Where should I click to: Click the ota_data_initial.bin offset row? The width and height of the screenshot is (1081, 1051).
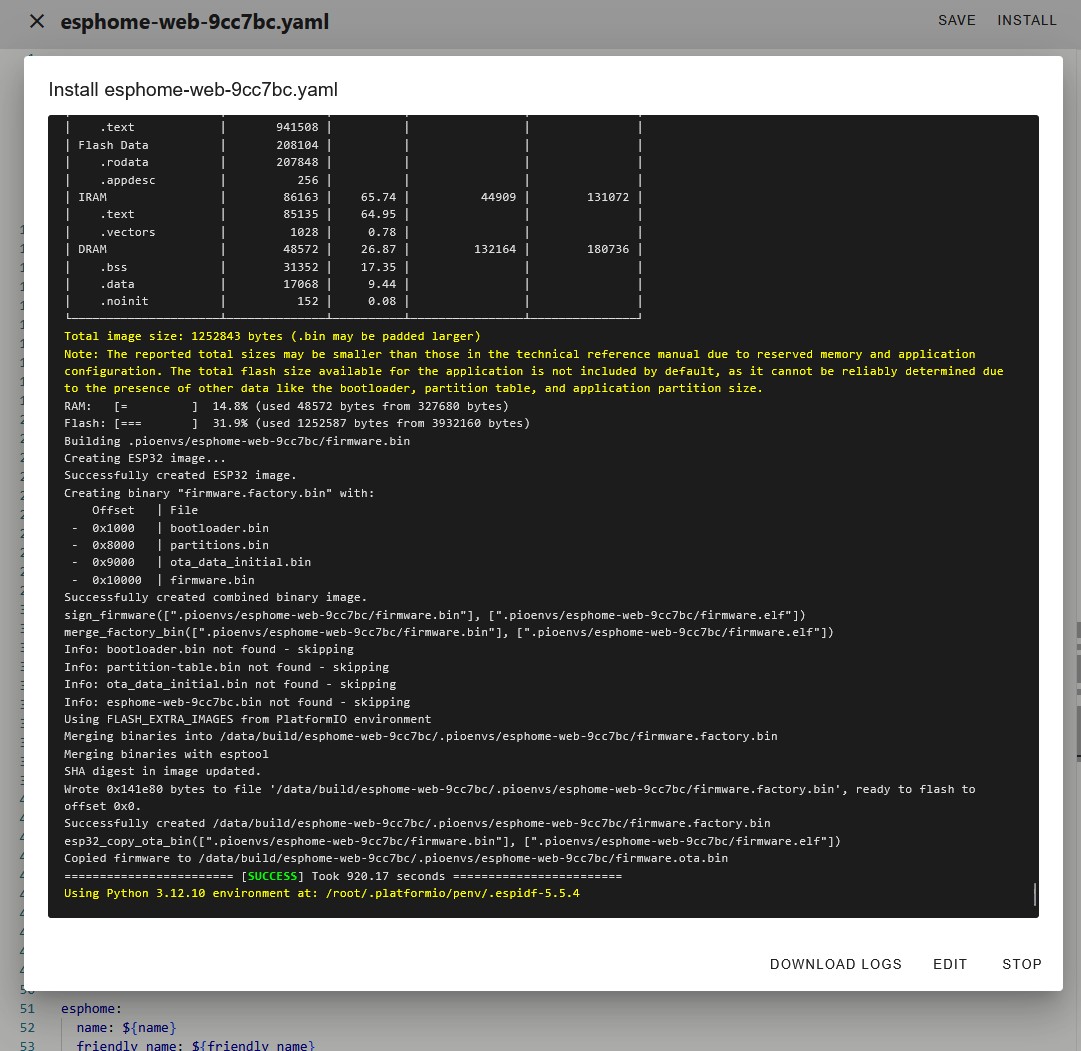click(191, 563)
